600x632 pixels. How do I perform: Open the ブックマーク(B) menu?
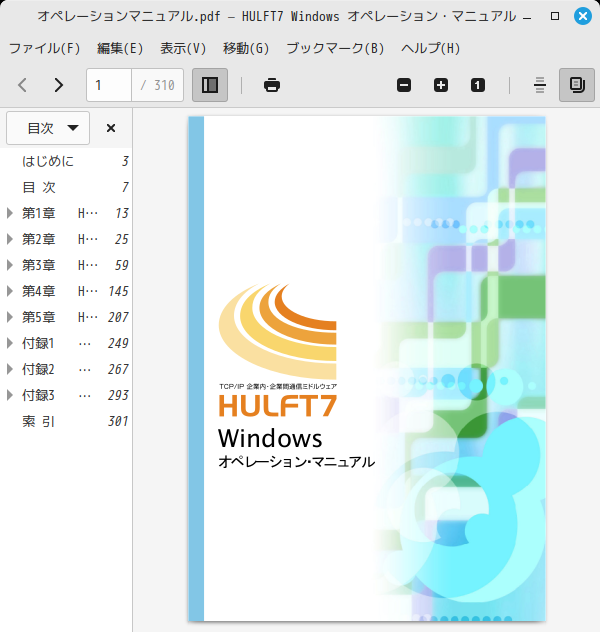click(x=335, y=48)
